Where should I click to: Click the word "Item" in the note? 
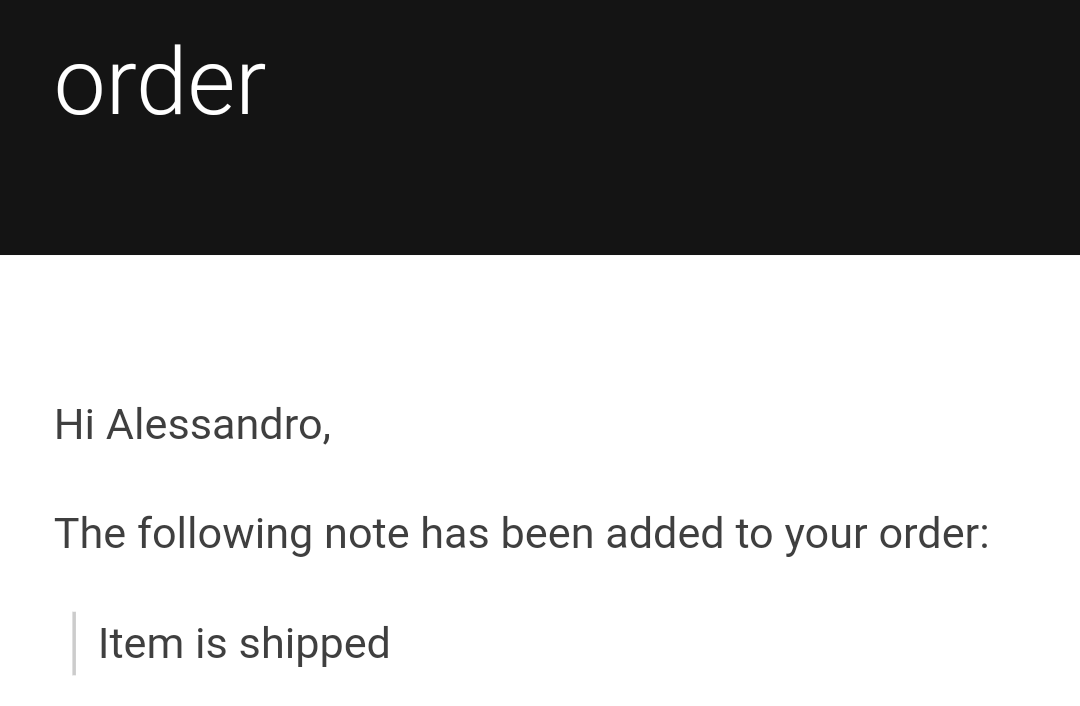click(x=141, y=644)
